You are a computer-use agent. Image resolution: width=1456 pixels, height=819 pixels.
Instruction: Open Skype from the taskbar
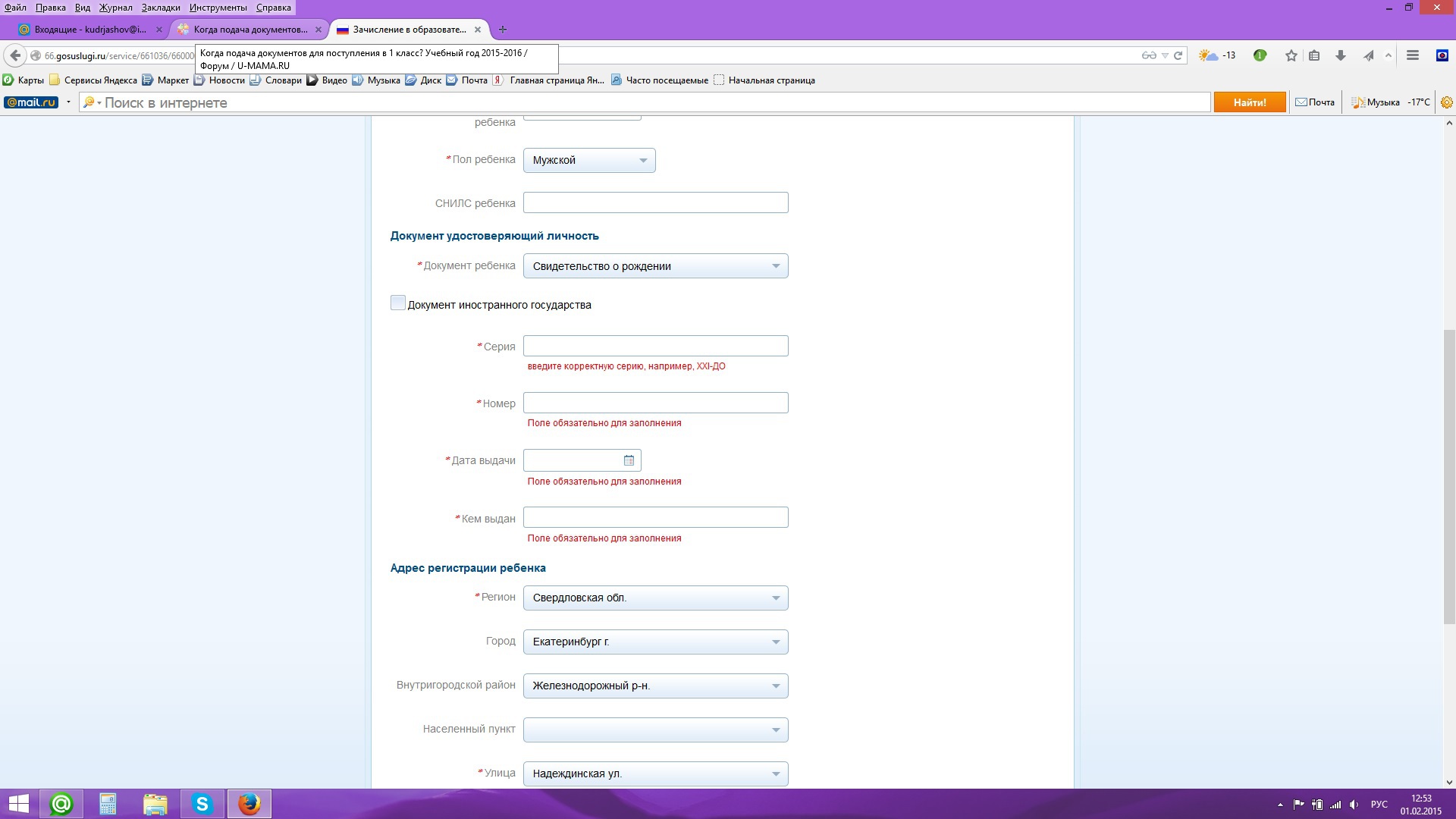tap(202, 804)
